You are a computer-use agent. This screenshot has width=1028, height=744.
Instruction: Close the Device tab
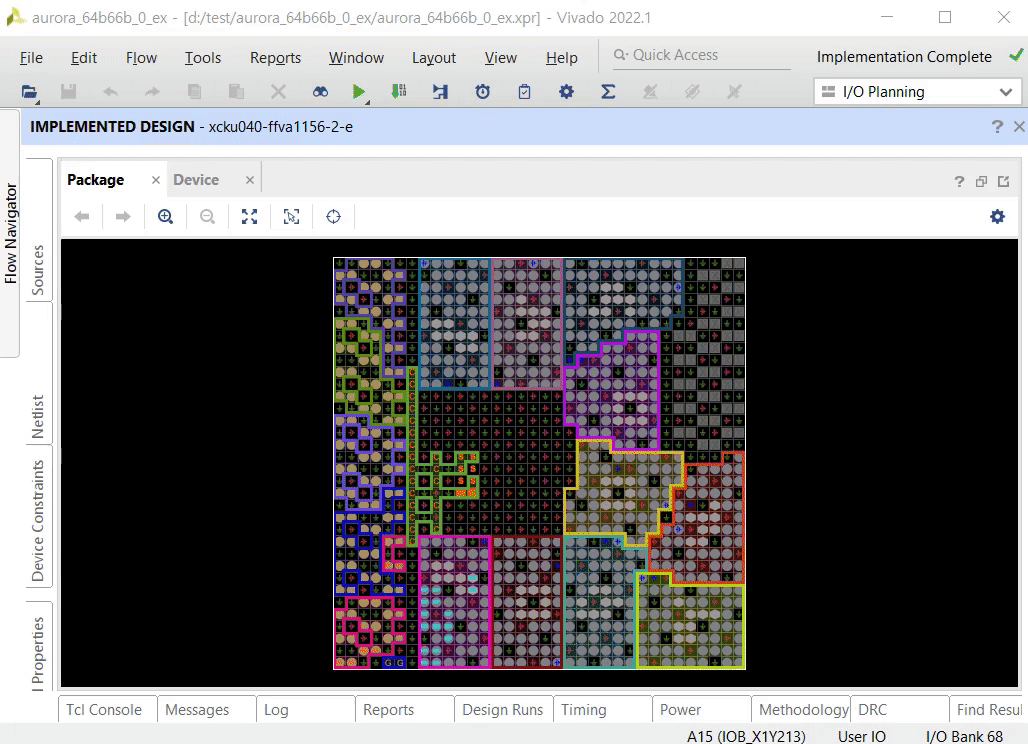250,180
